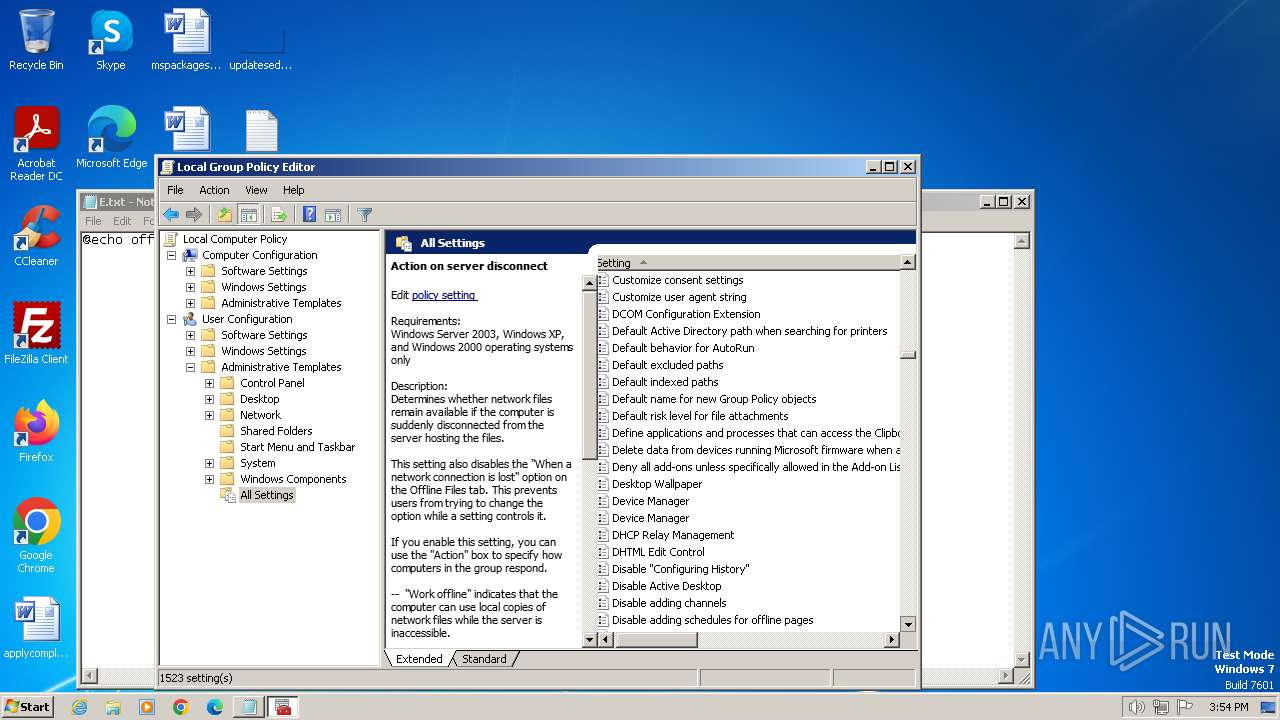Screen dimensions: 1280x720
Task: Select Start Menu and Taskbar folder
Action: coord(297,447)
